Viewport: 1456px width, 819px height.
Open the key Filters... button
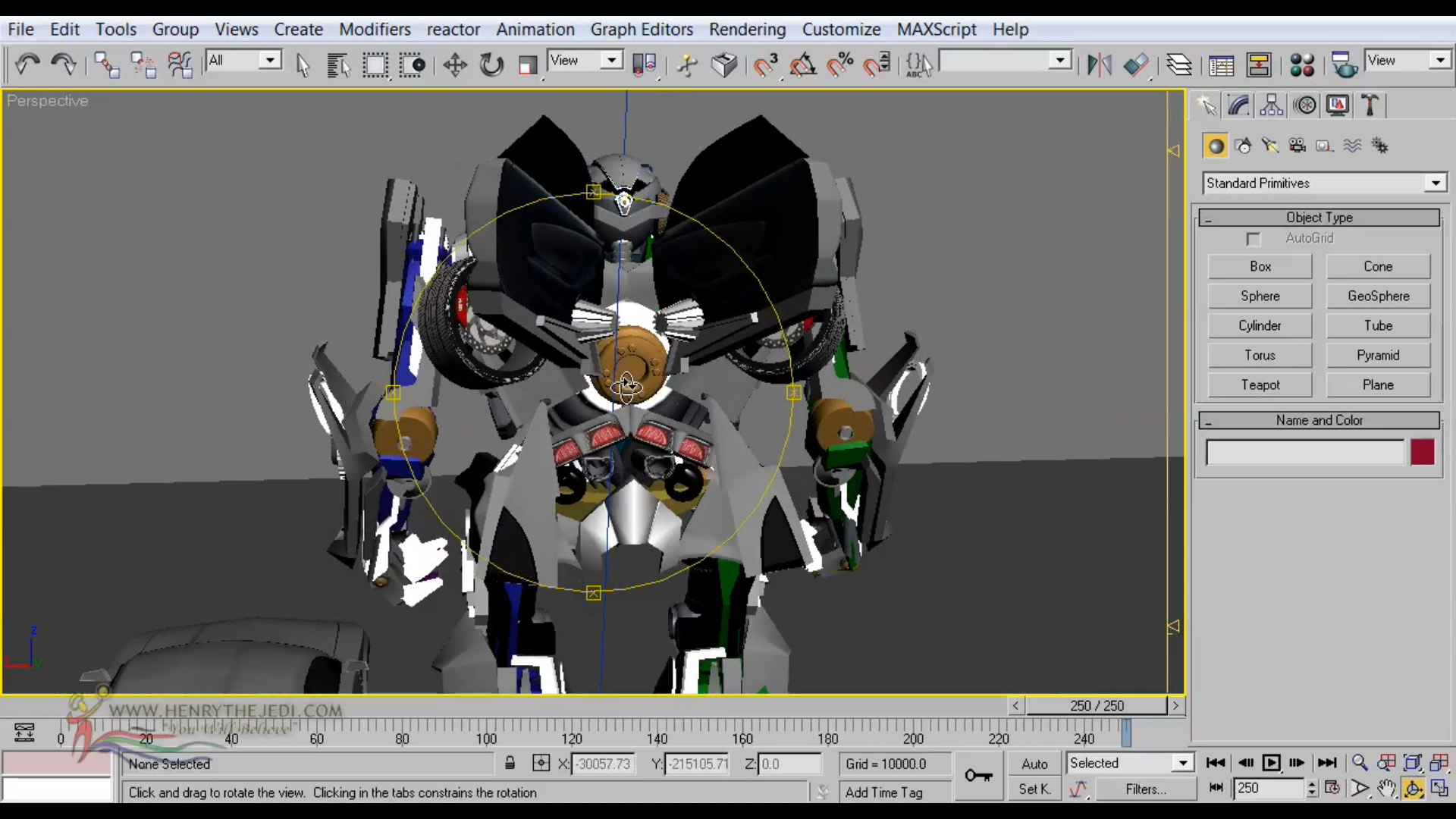click(1145, 789)
